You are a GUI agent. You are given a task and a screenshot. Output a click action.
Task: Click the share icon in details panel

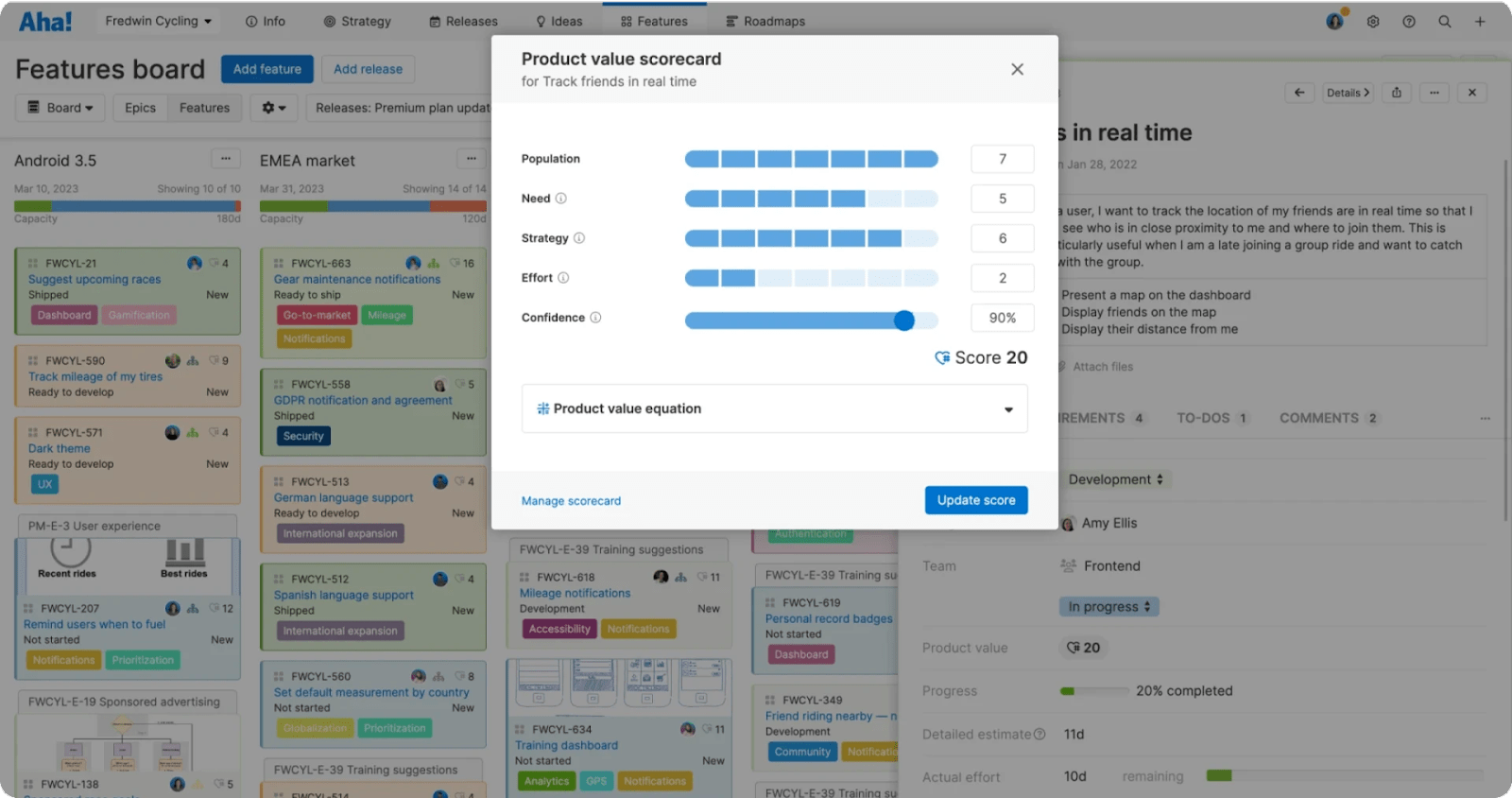1397,93
